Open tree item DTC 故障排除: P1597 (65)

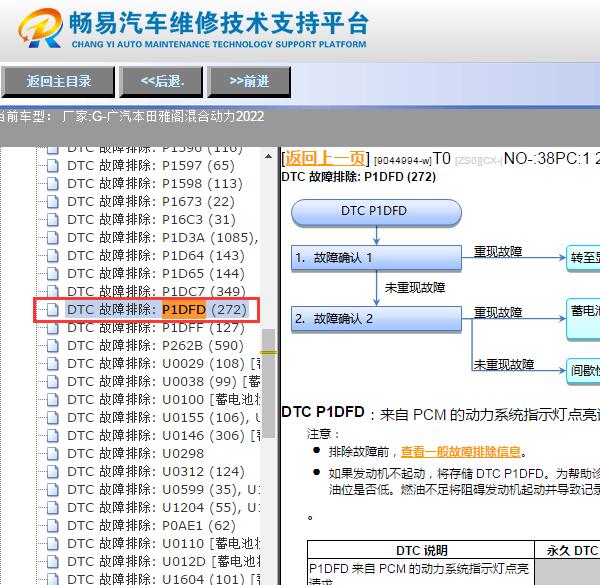click(x=151, y=166)
